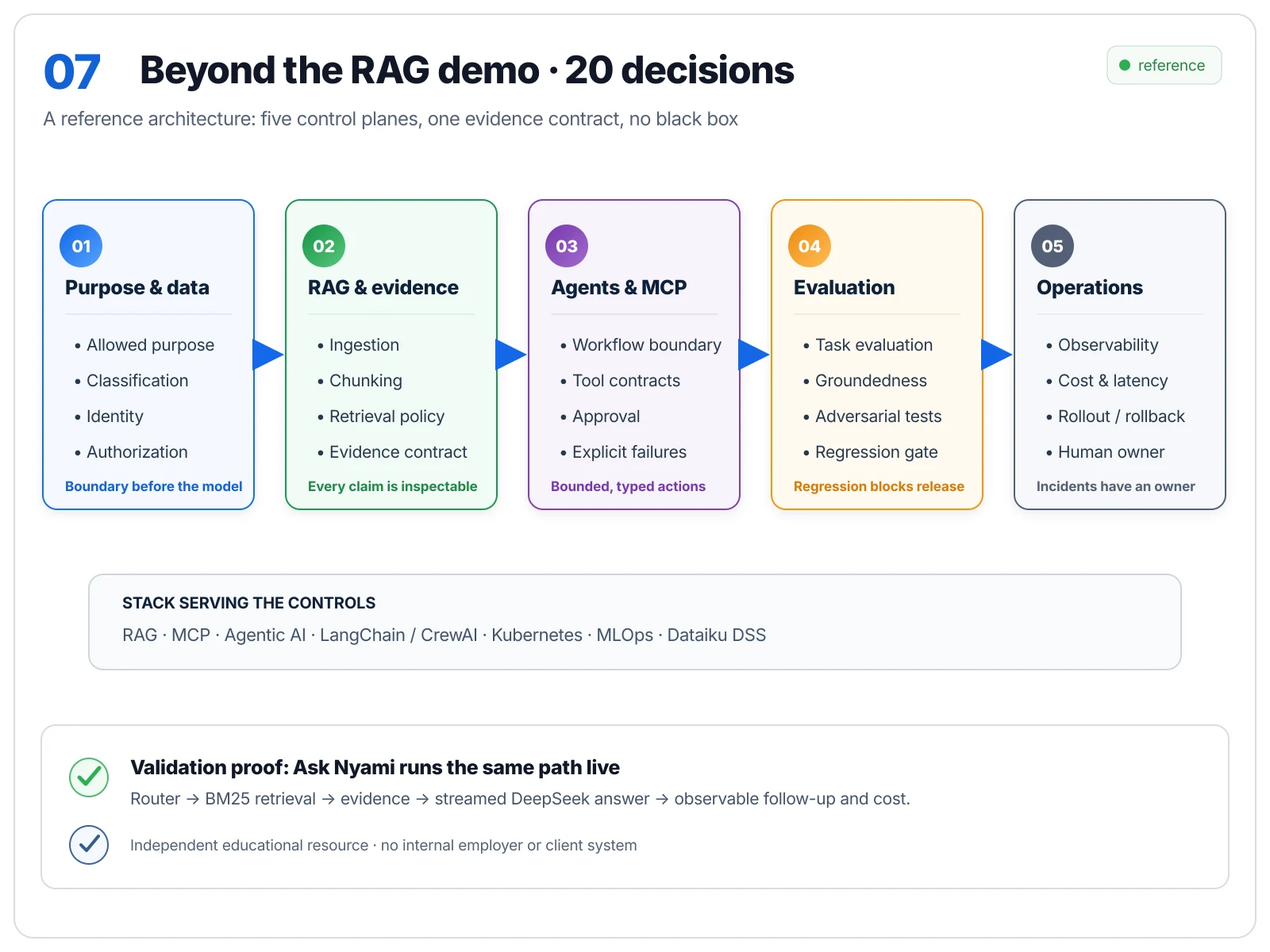Click the 'Rollout / rollback' bullet
1270x952 pixels.
click(x=1115, y=416)
